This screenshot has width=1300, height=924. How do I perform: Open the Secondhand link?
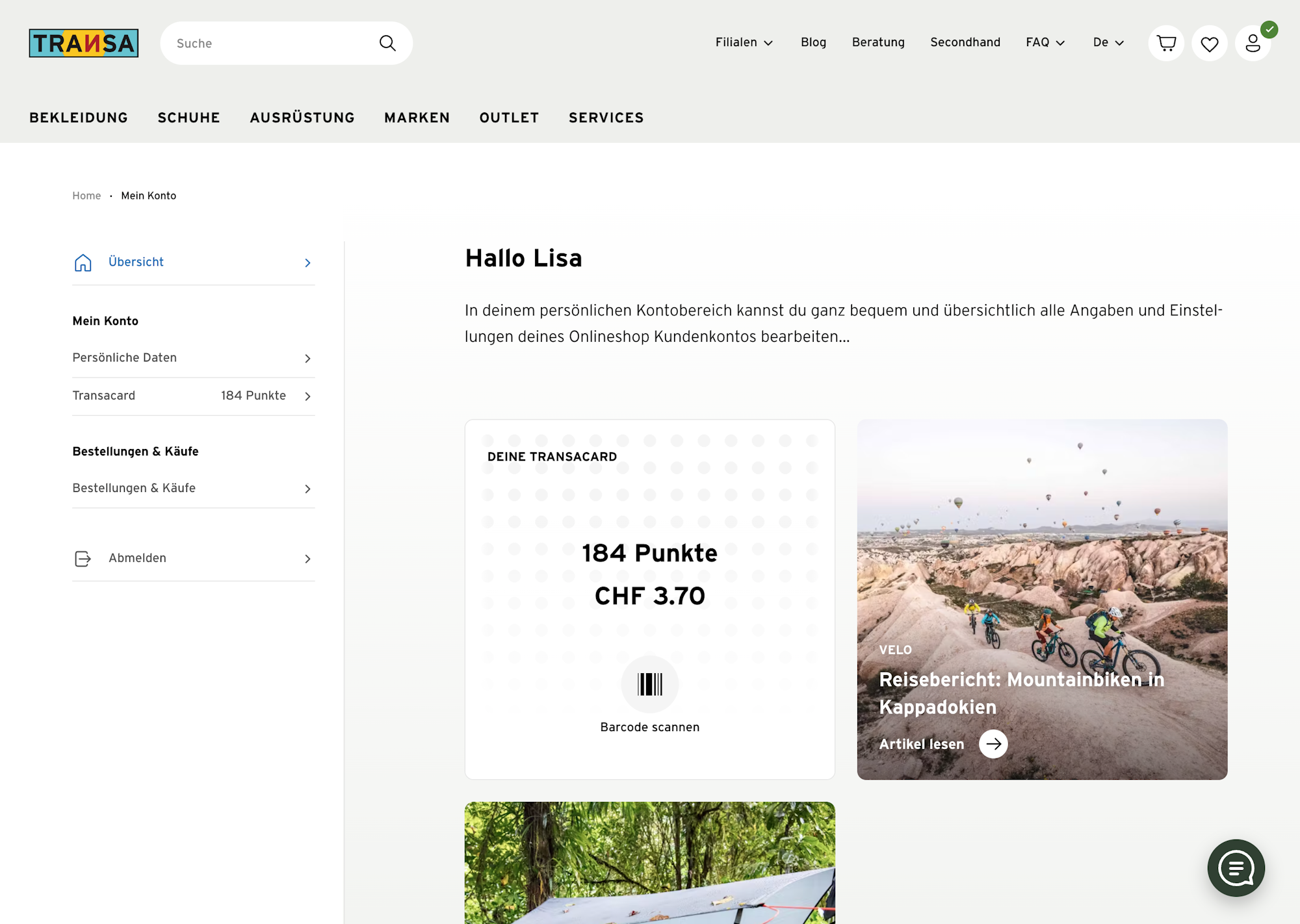tap(965, 42)
